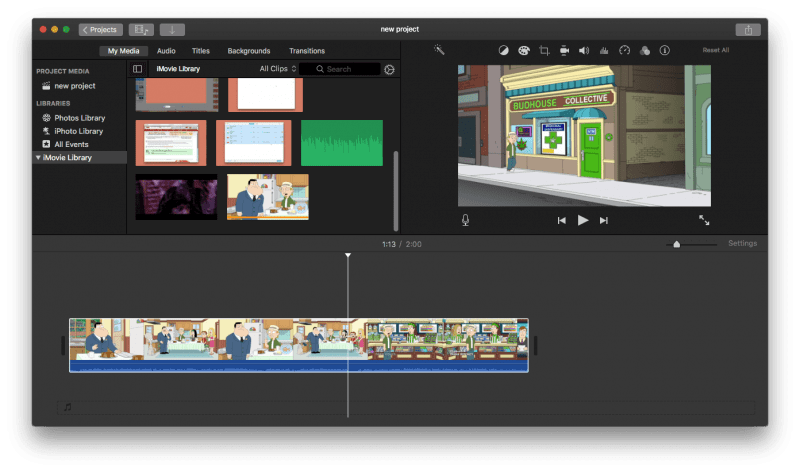Click the magic wand auto-enhance icon
800x472 pixels.
point(438,50)
